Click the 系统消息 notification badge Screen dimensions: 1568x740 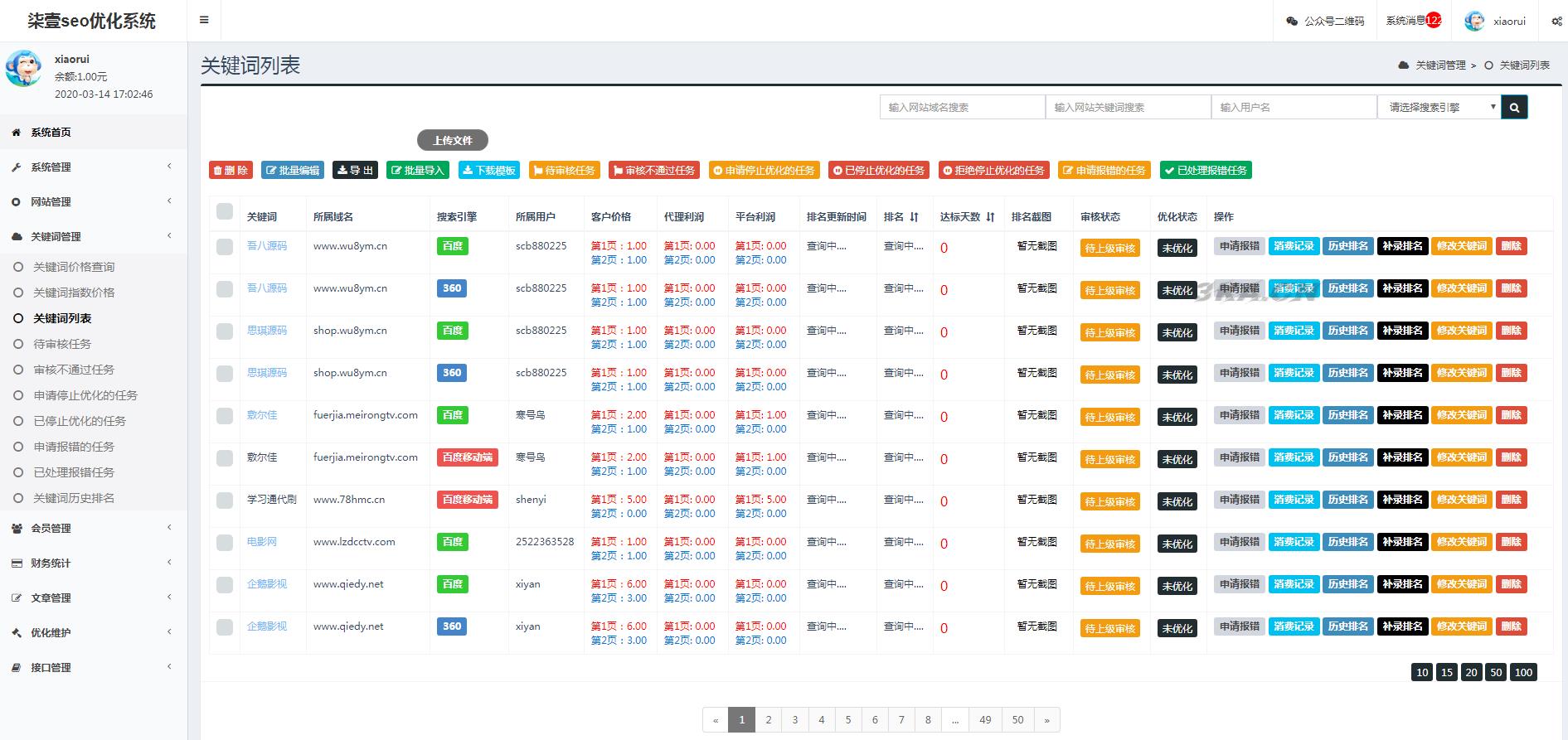pyautogui.click(x=1434, y=21)
